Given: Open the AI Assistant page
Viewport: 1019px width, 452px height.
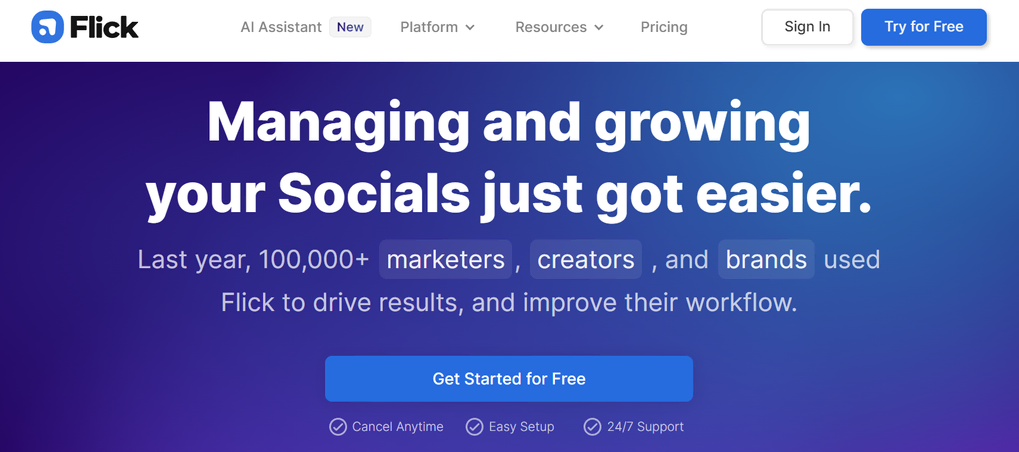Looking at the screenshot, I should (x=281, y=27).
